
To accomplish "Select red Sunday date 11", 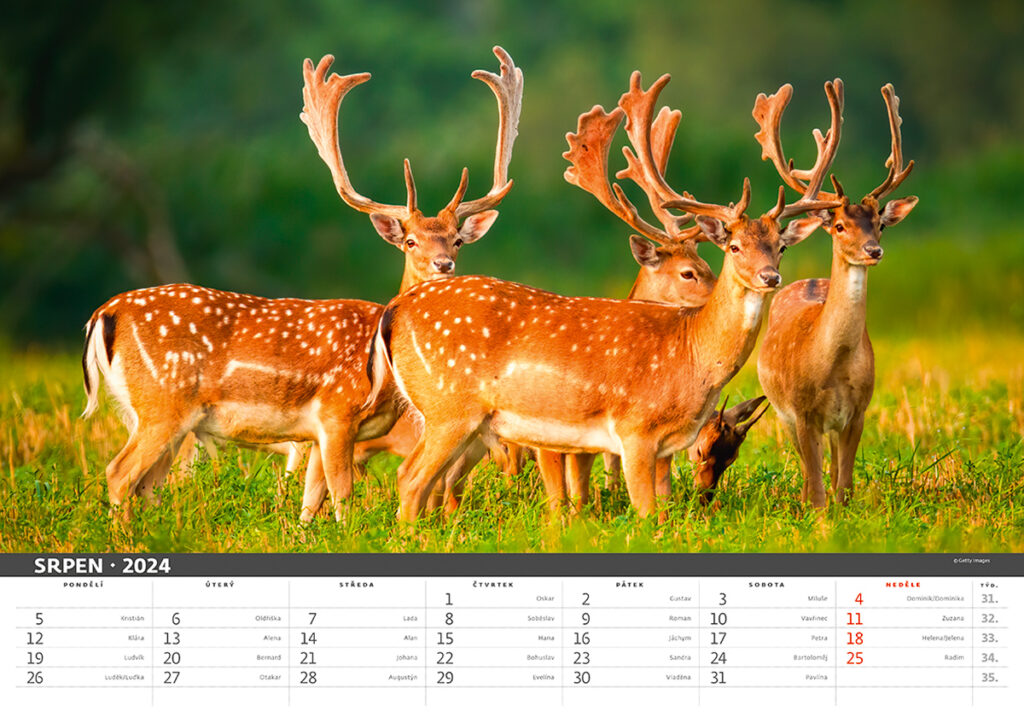I will [854, 619].
